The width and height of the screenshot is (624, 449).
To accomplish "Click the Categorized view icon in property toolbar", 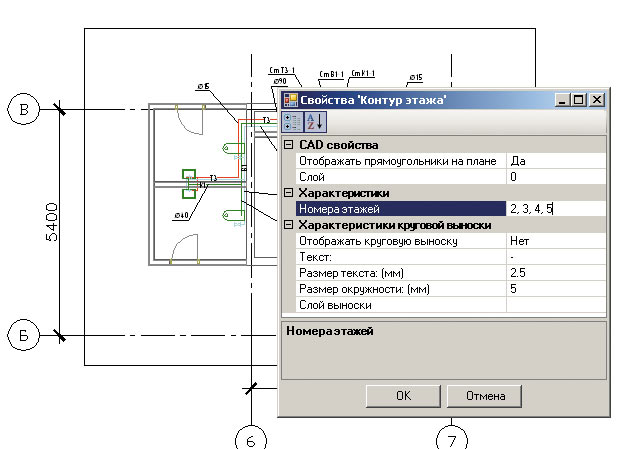I will 291,122.
